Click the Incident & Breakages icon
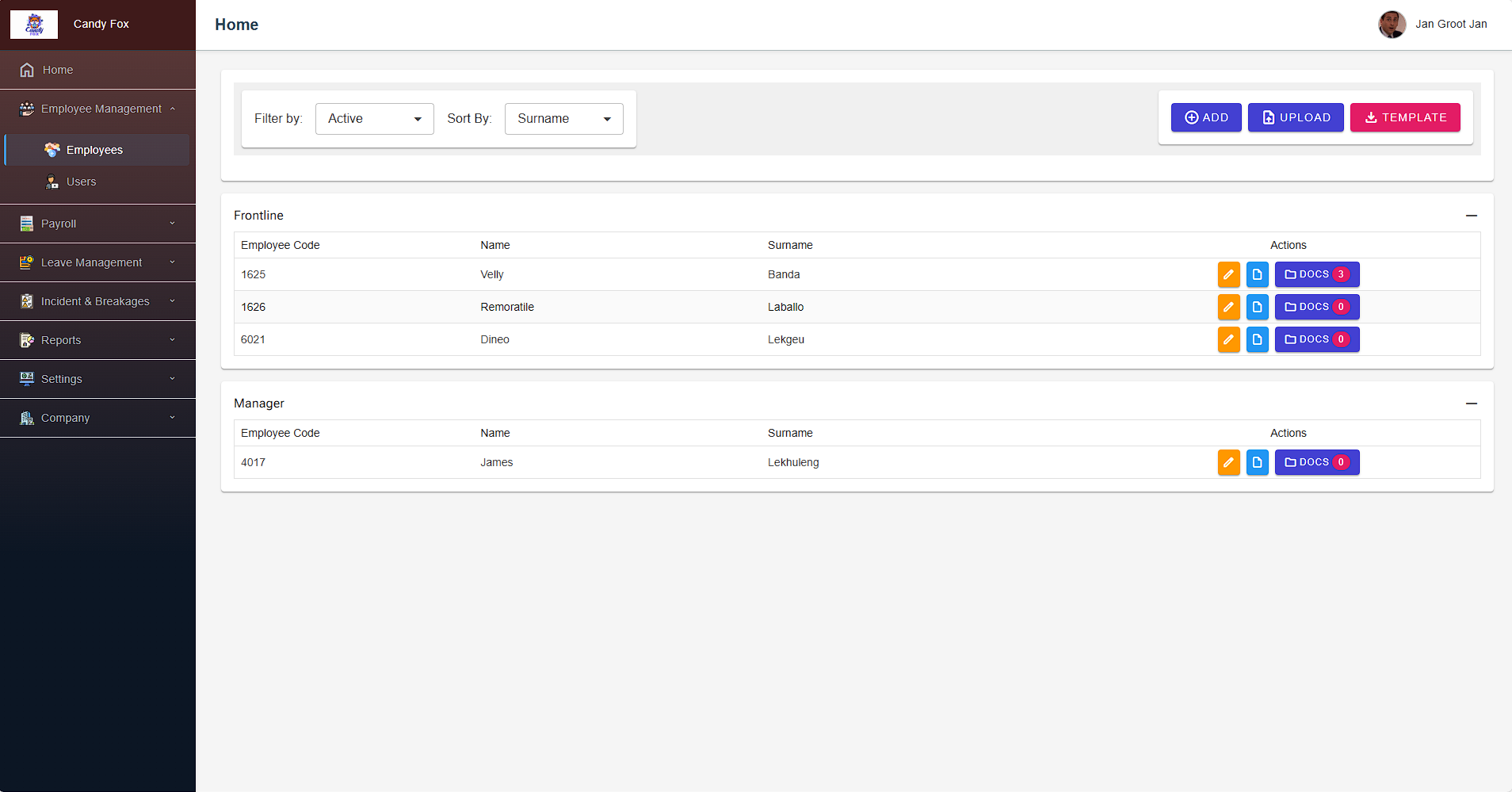 26,301
